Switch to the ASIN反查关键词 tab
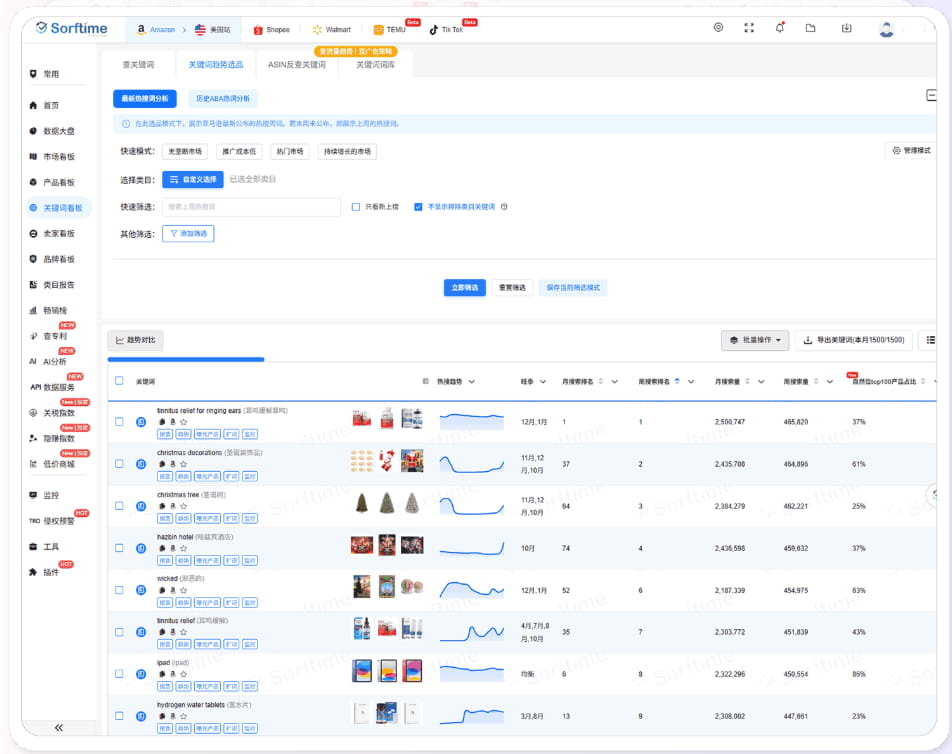This screenshot has width=952, height=754. tap(297, 64)
